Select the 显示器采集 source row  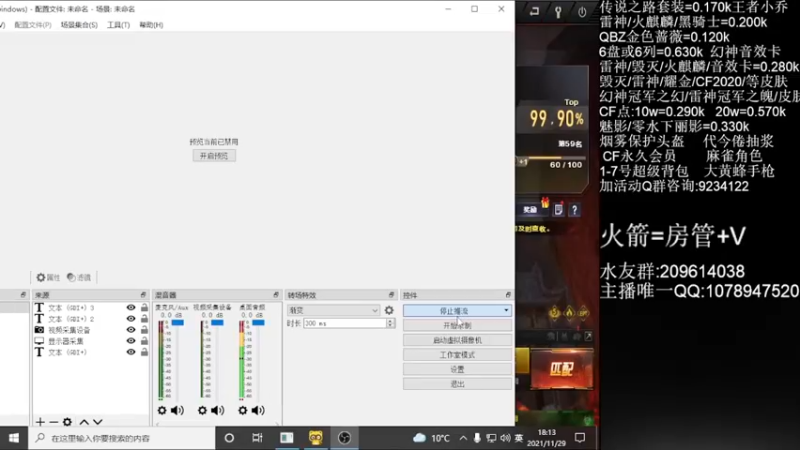(91, 341)
